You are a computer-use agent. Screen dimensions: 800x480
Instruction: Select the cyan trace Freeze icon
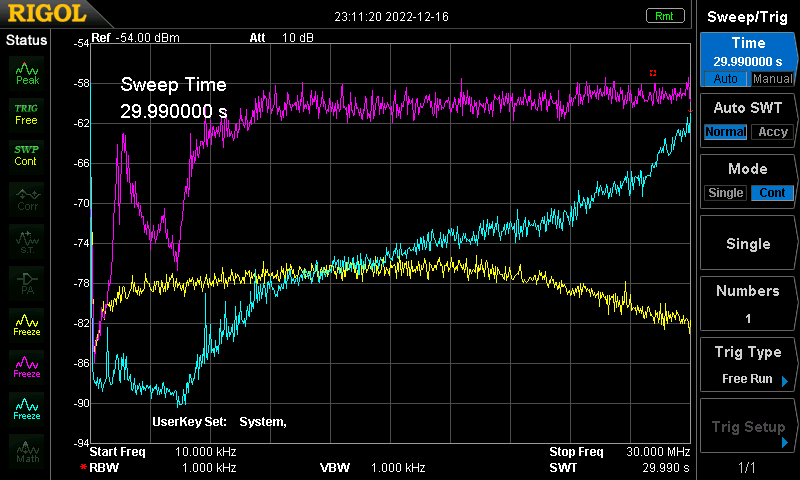coord(27,408)
